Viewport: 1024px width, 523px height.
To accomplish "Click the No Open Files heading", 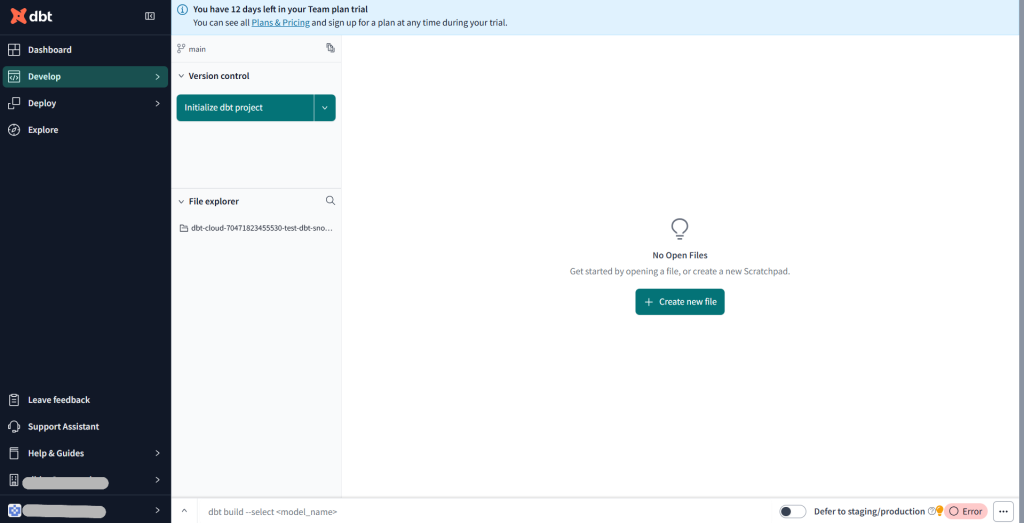I will pos(680,255).
